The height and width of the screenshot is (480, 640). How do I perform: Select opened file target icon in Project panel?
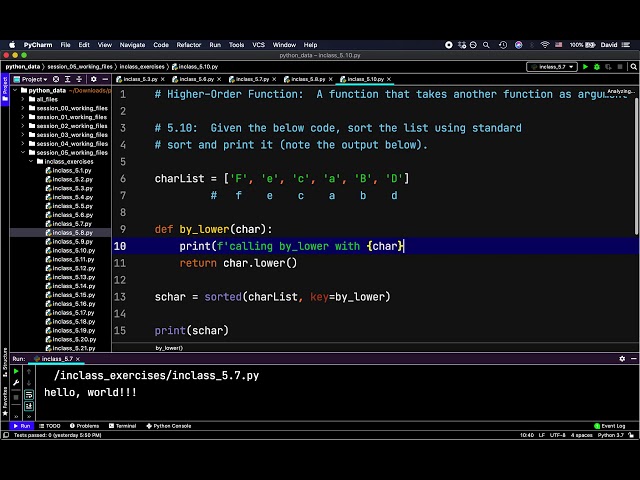(56, 79)
